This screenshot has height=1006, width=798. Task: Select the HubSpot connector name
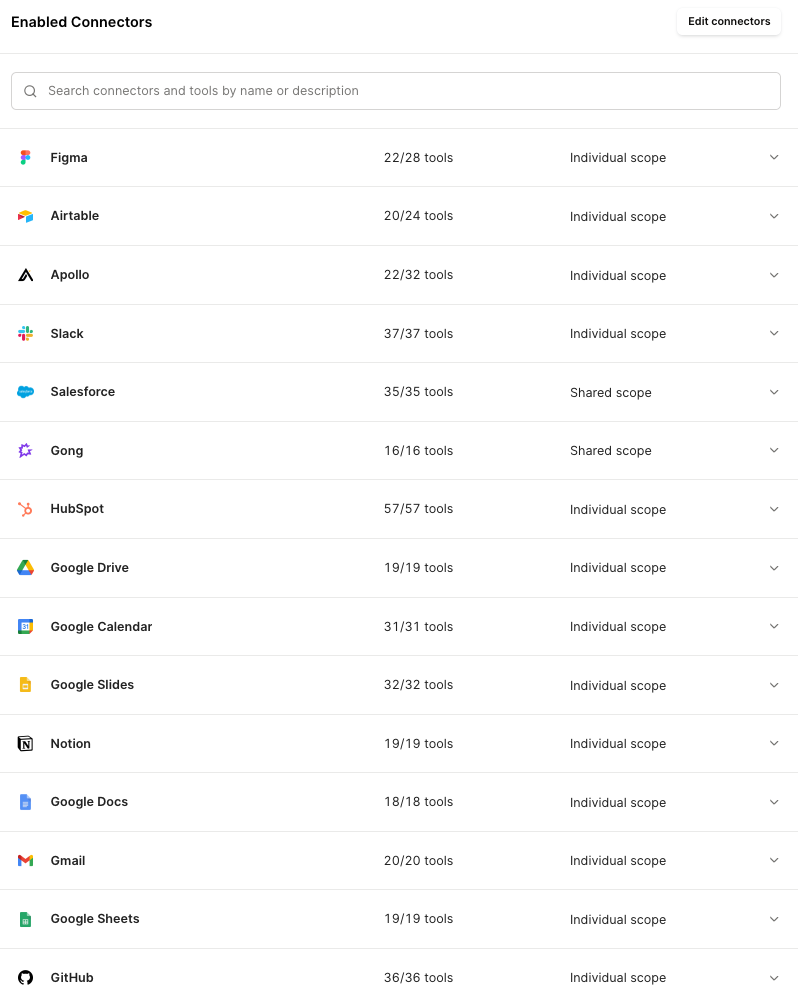click(77, 509)
